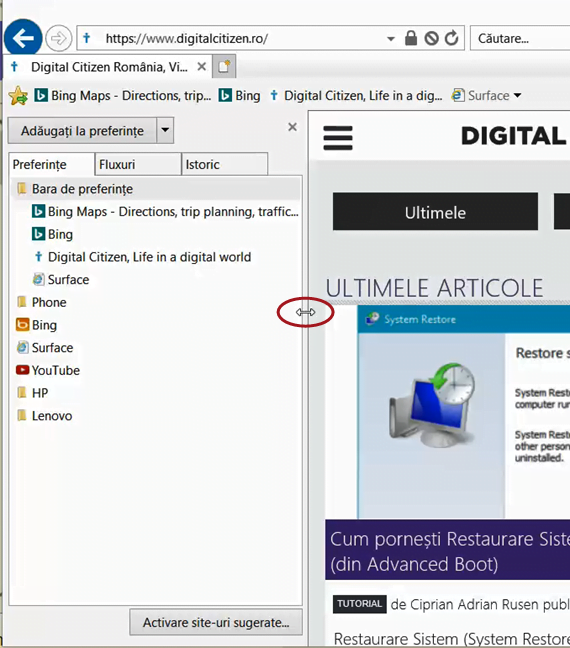Select the Digital Citizen România tab

pyautogui.click(x=108, y=67)
